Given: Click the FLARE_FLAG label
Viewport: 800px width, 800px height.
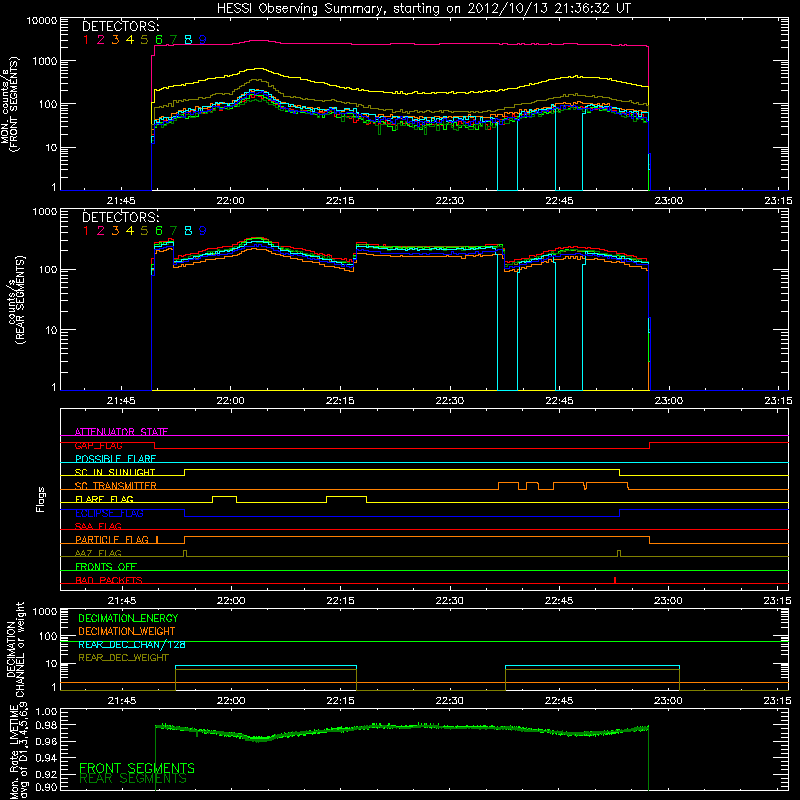Looking at the screenshot, I should 104,499.
